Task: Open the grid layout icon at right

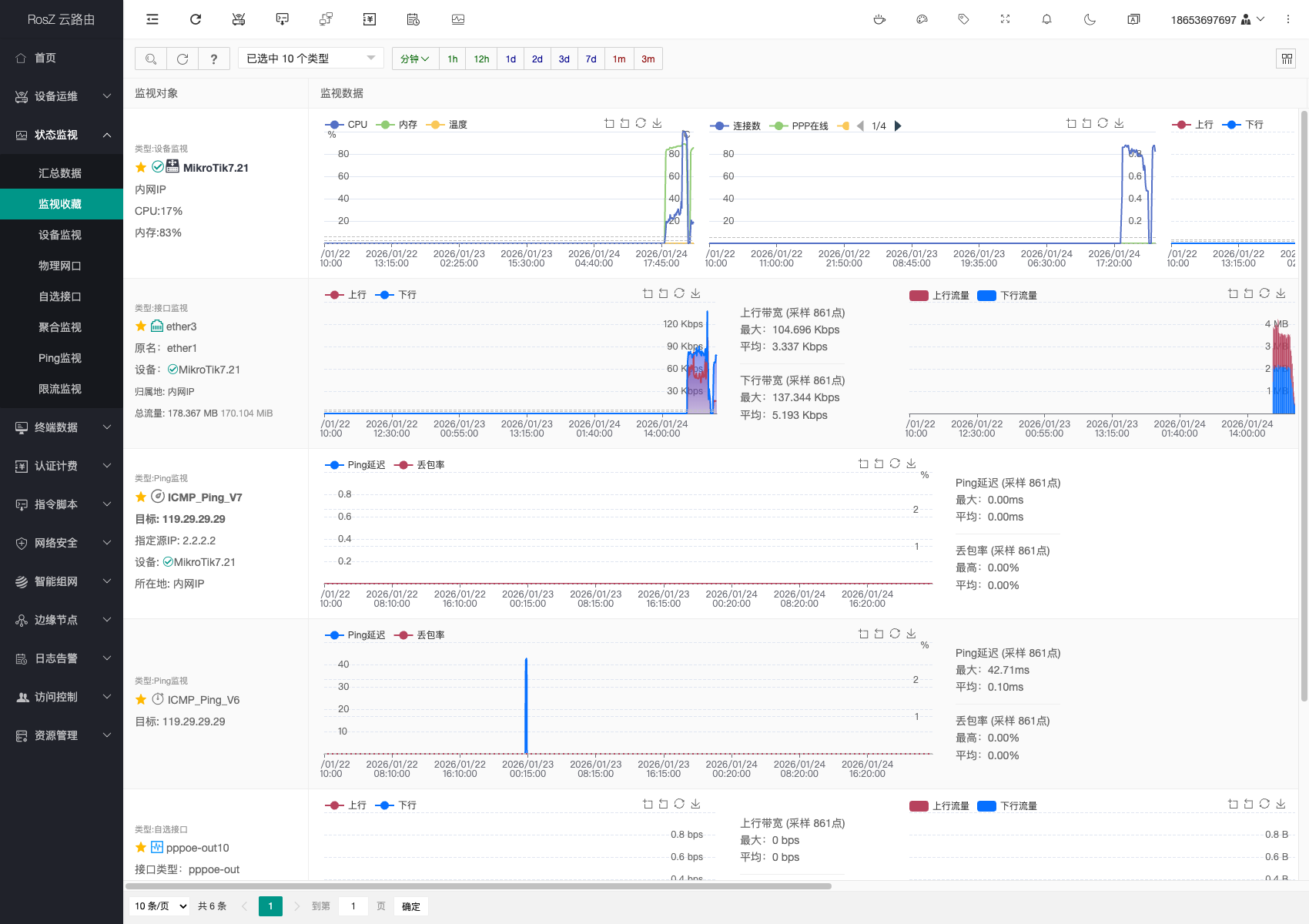Action: (1287, 59)
